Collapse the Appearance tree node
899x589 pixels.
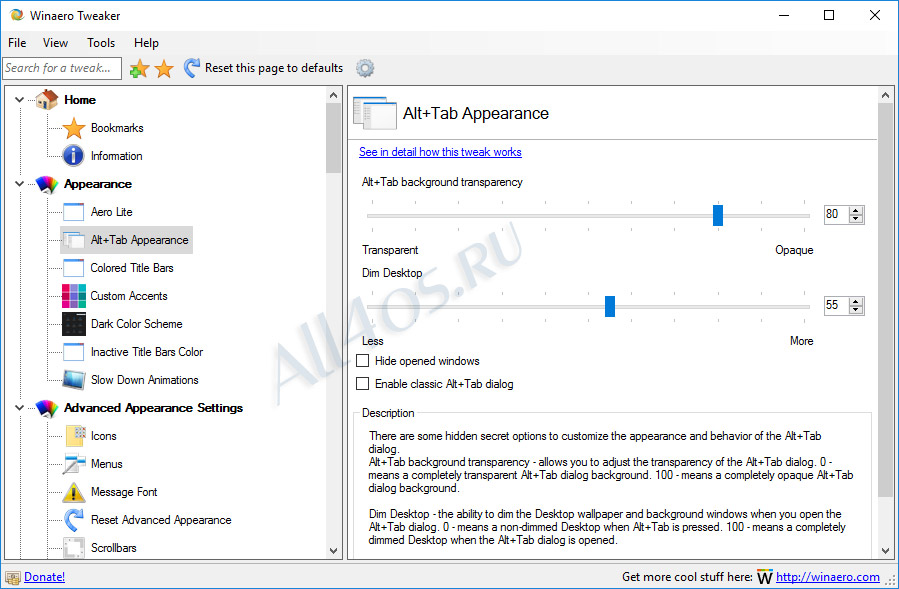(x=19, y=184)
